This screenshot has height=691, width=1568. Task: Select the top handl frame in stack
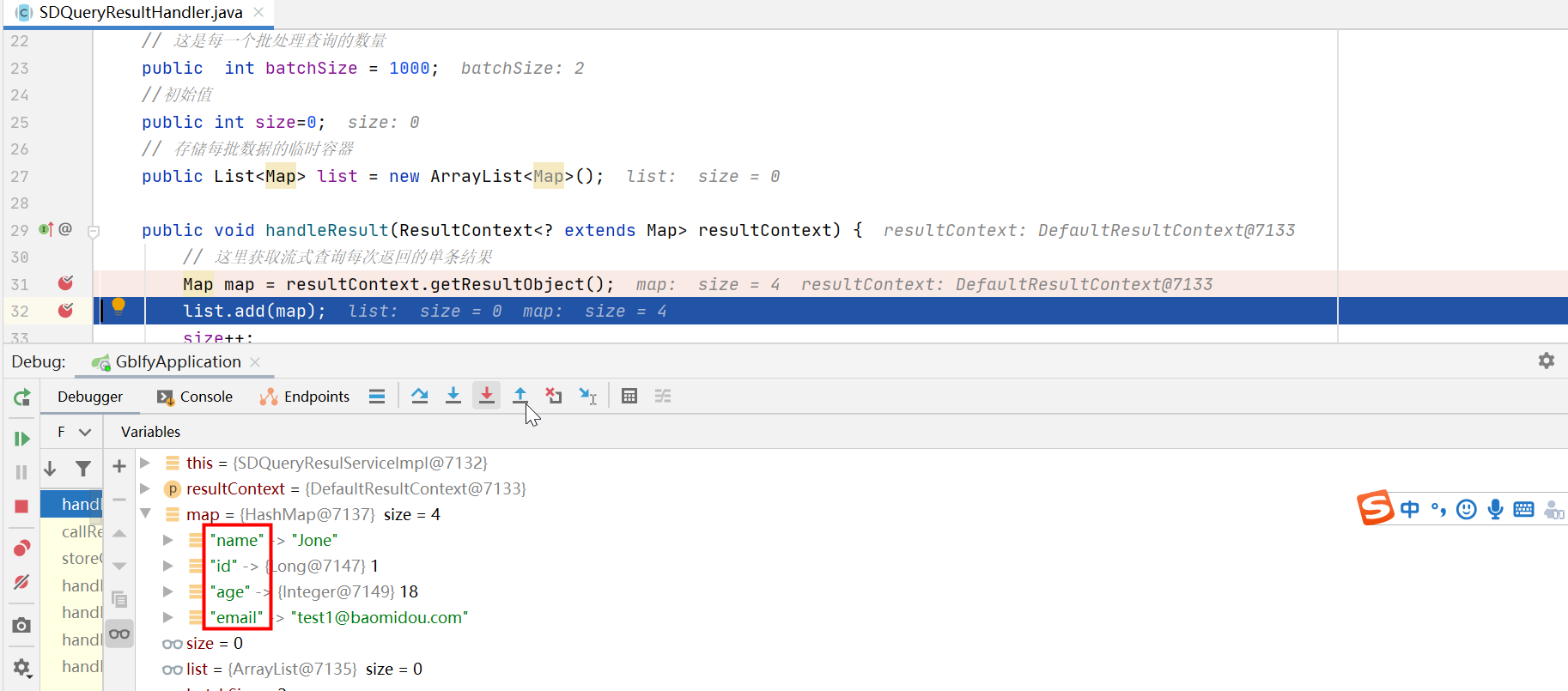72,504
